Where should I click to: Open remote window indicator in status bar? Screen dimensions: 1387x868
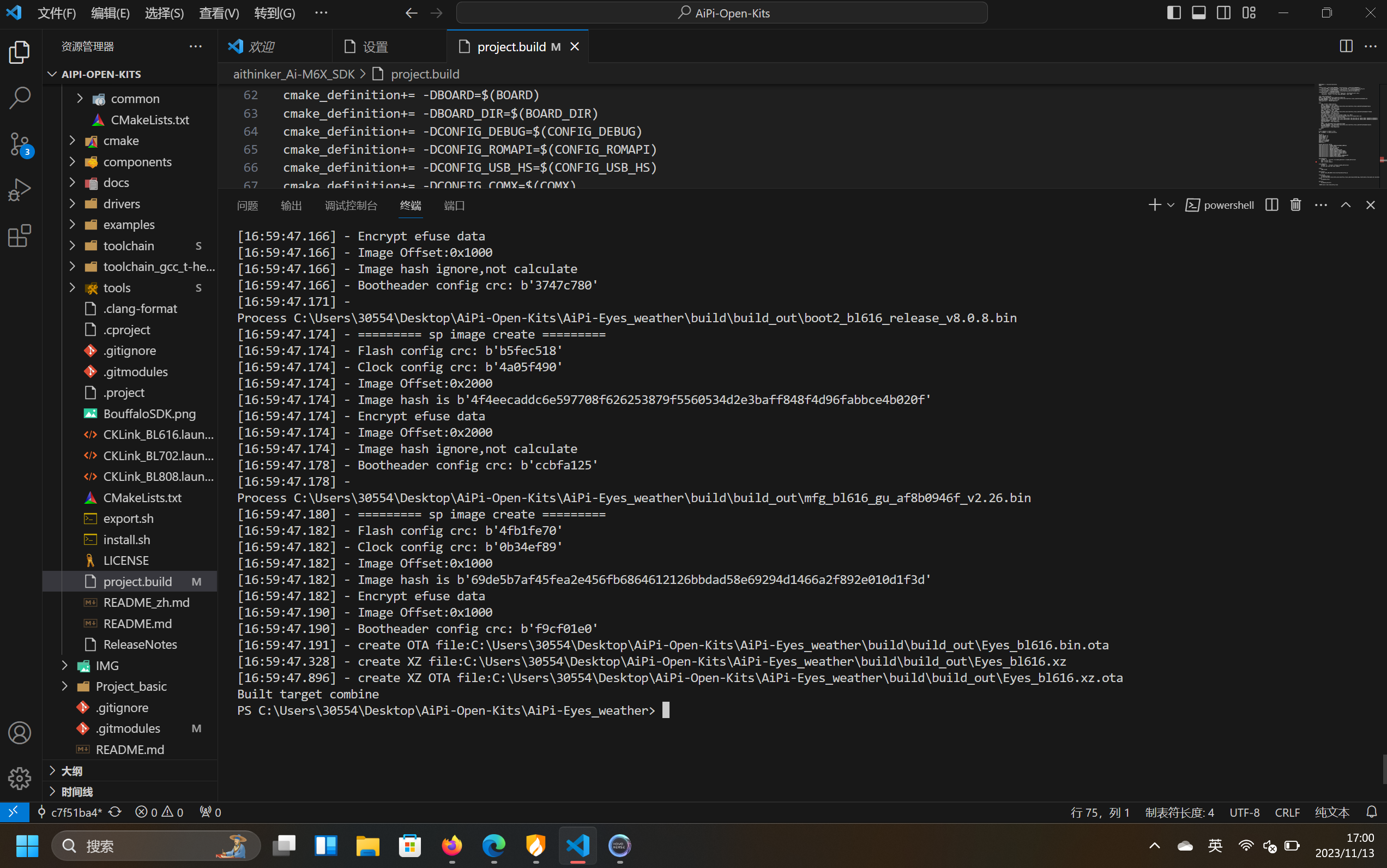(x=14, y=812)
